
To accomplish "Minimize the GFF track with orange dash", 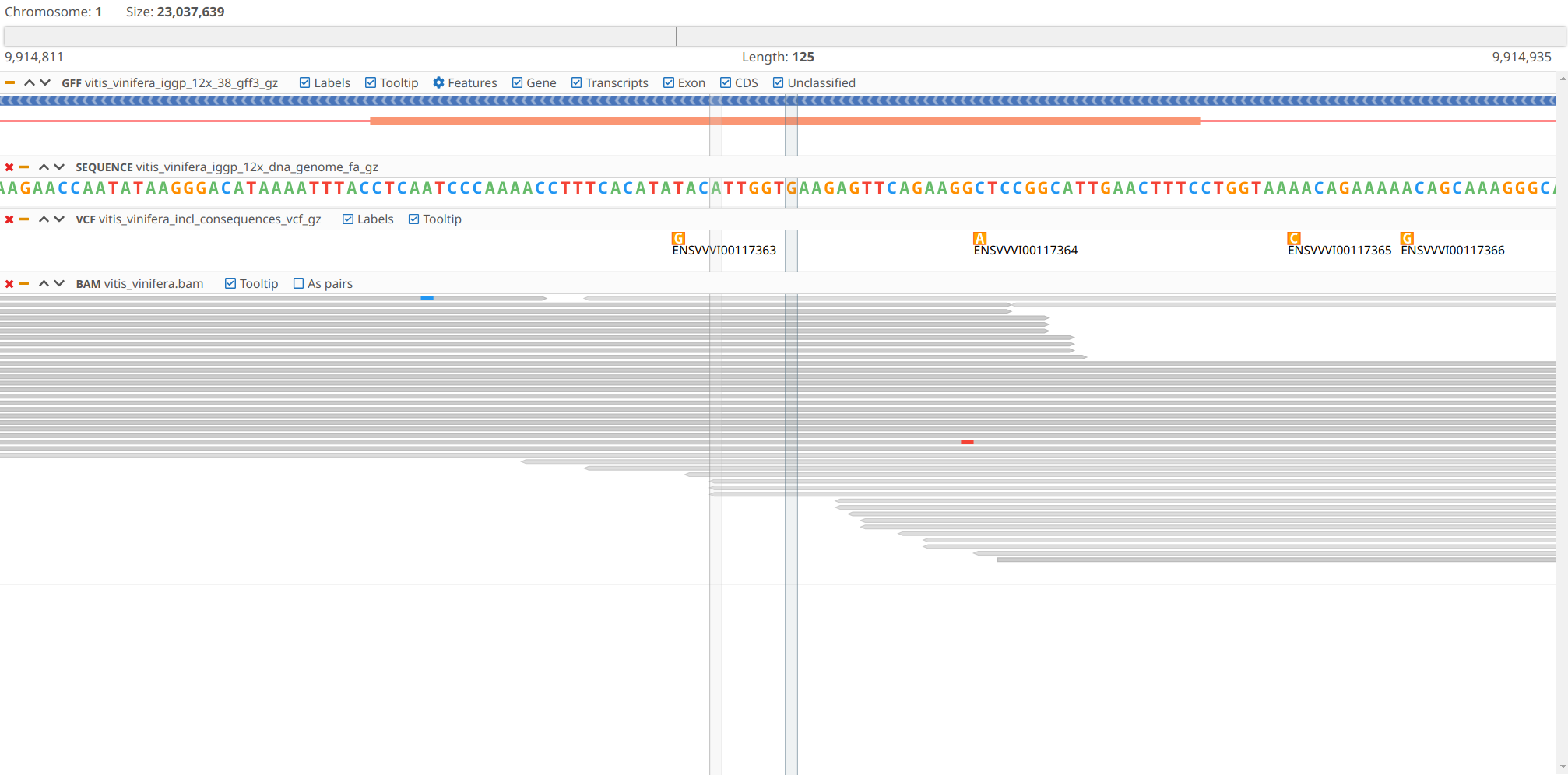I will tap(9, 83).
